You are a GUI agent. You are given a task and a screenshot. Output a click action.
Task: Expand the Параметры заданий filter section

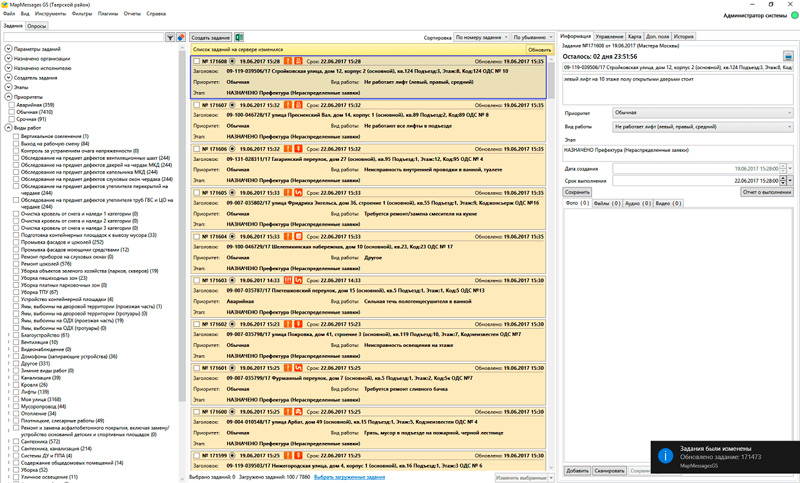pos(8,49)
